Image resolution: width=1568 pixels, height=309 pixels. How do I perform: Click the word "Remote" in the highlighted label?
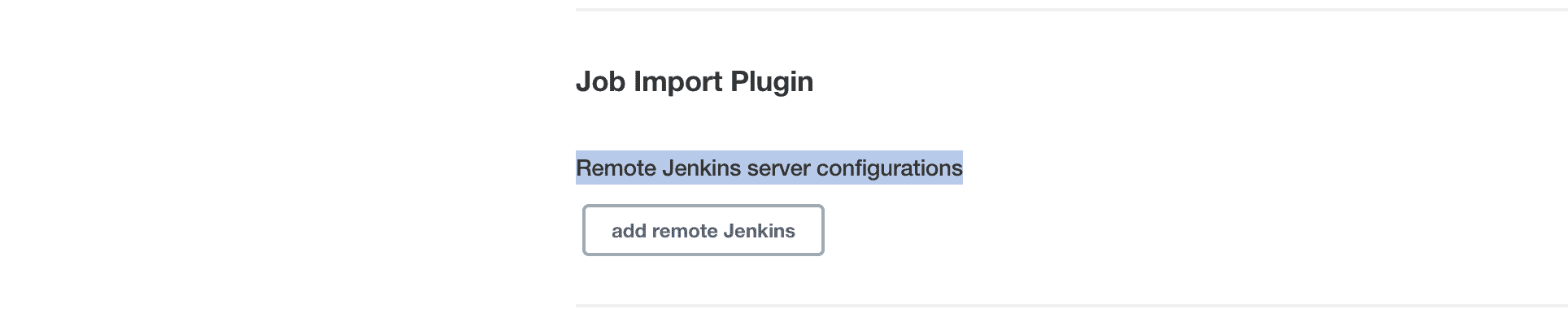616,168
